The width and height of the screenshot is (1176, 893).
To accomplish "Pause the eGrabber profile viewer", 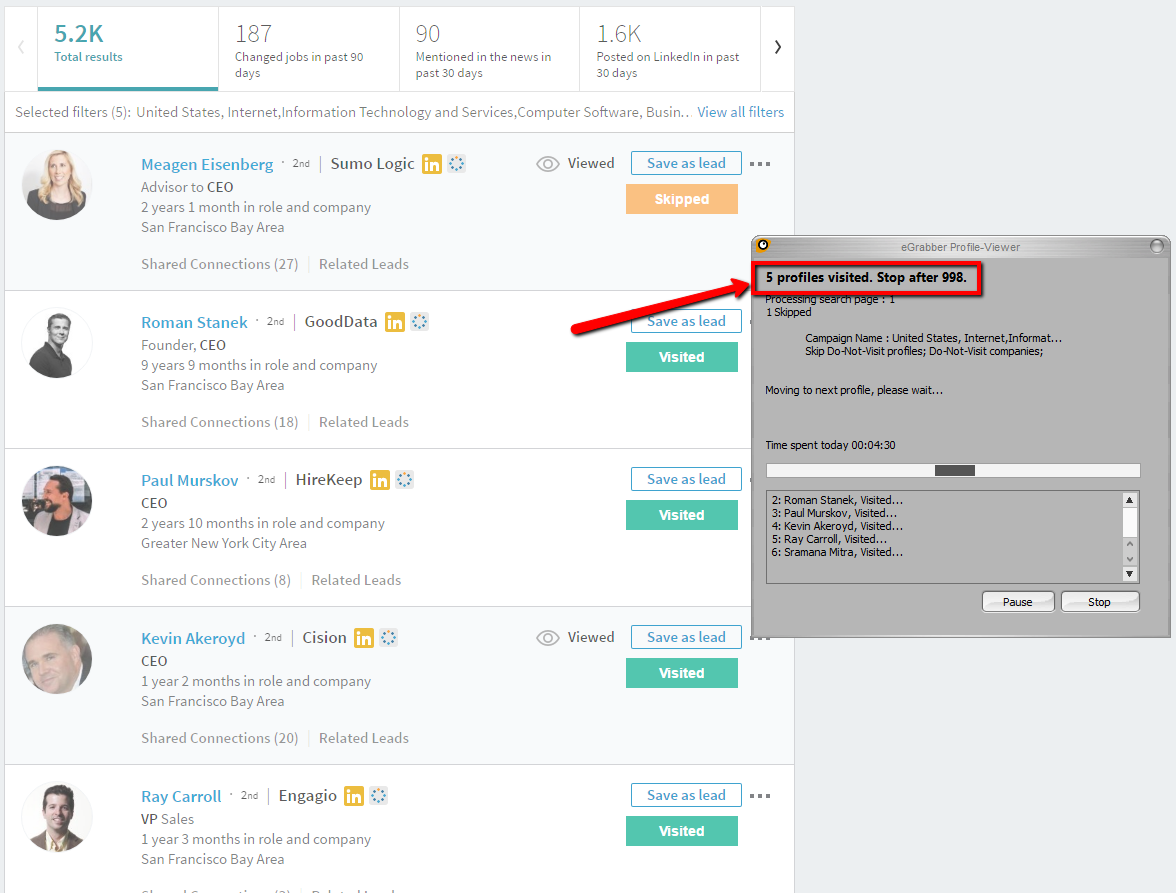I will coord(1018,602).
